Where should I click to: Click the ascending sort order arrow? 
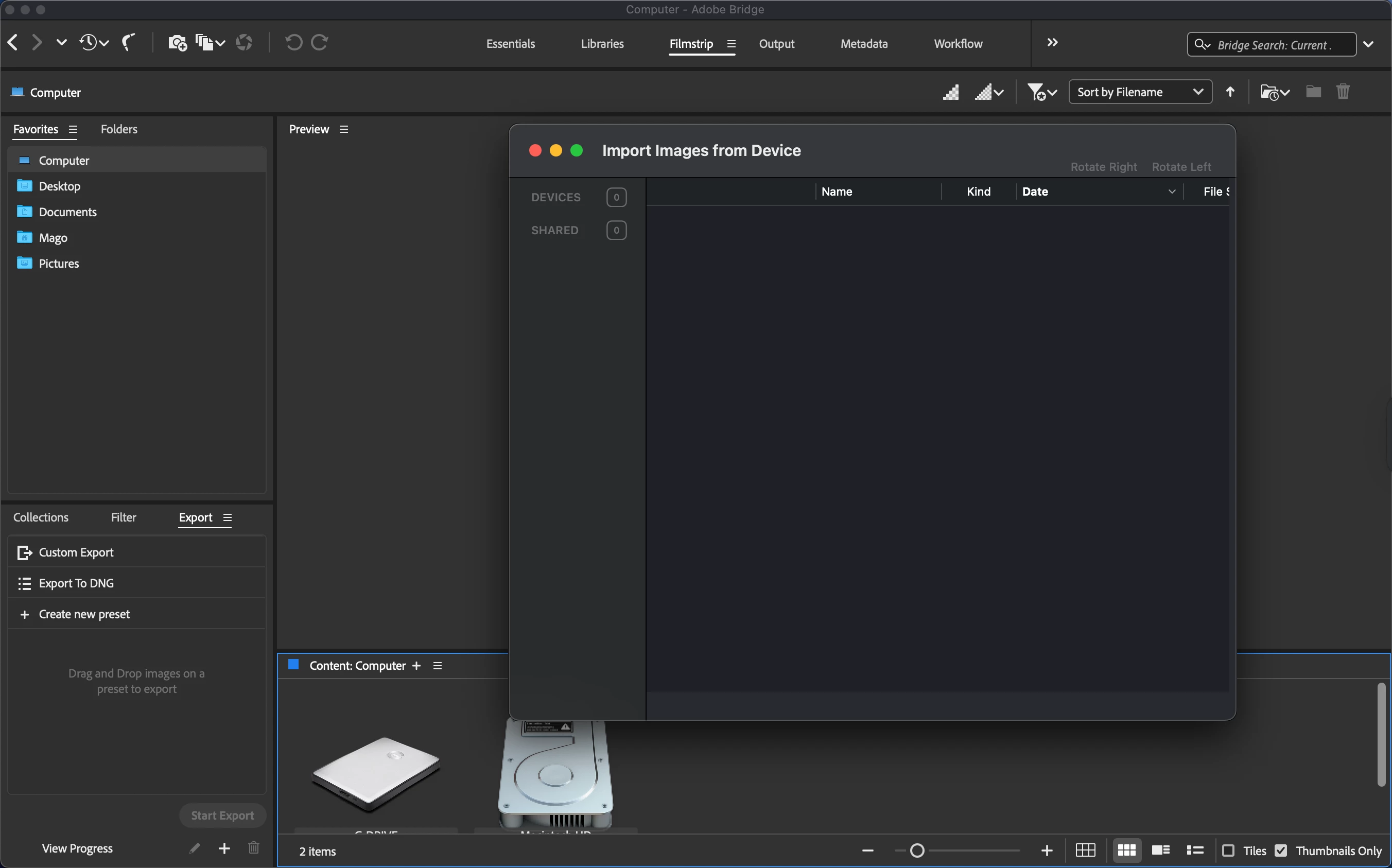[1230, 92]
